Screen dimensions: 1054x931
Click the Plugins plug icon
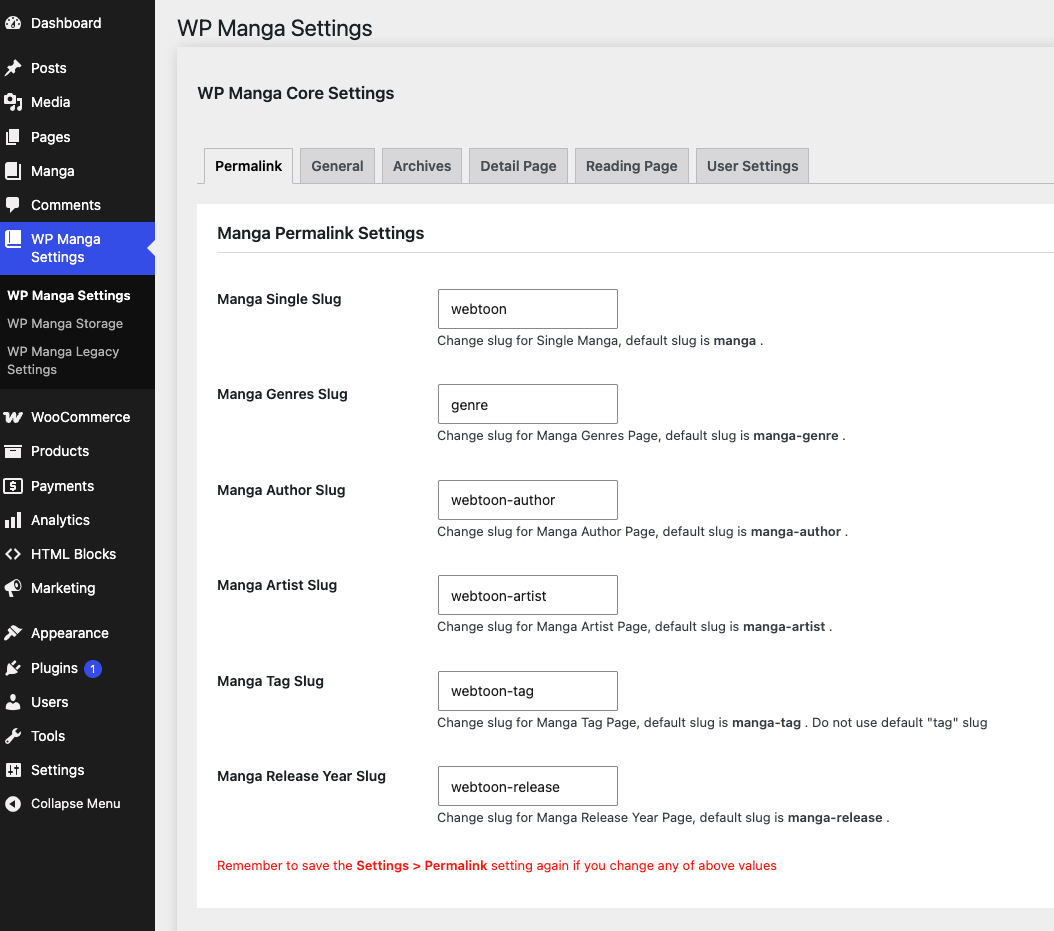13,668
